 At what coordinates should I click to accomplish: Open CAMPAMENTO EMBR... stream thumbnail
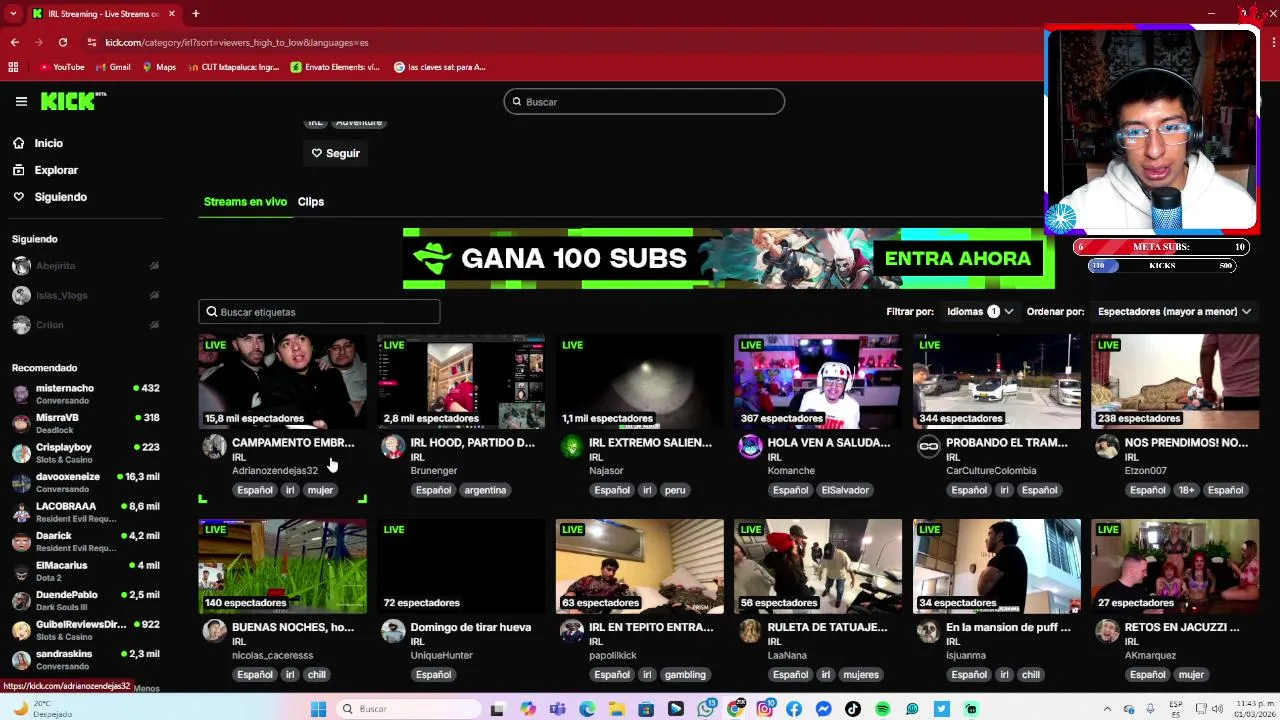pos(283,381)
